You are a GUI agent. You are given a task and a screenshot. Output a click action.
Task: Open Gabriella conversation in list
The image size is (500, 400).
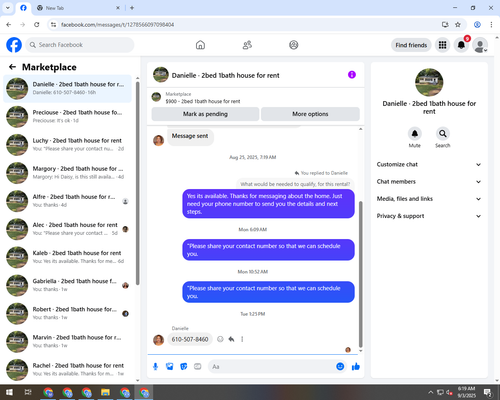pos(67,285)
